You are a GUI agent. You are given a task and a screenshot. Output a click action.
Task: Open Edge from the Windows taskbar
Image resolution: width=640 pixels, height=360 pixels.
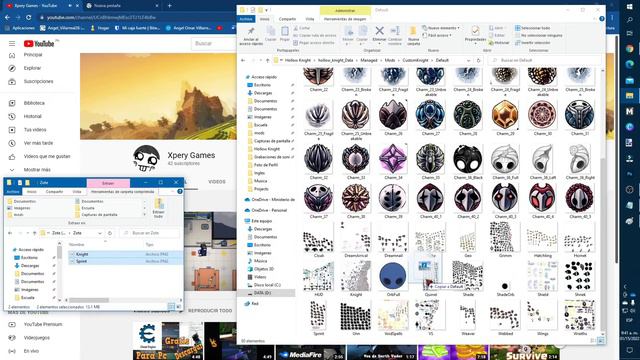630,64
